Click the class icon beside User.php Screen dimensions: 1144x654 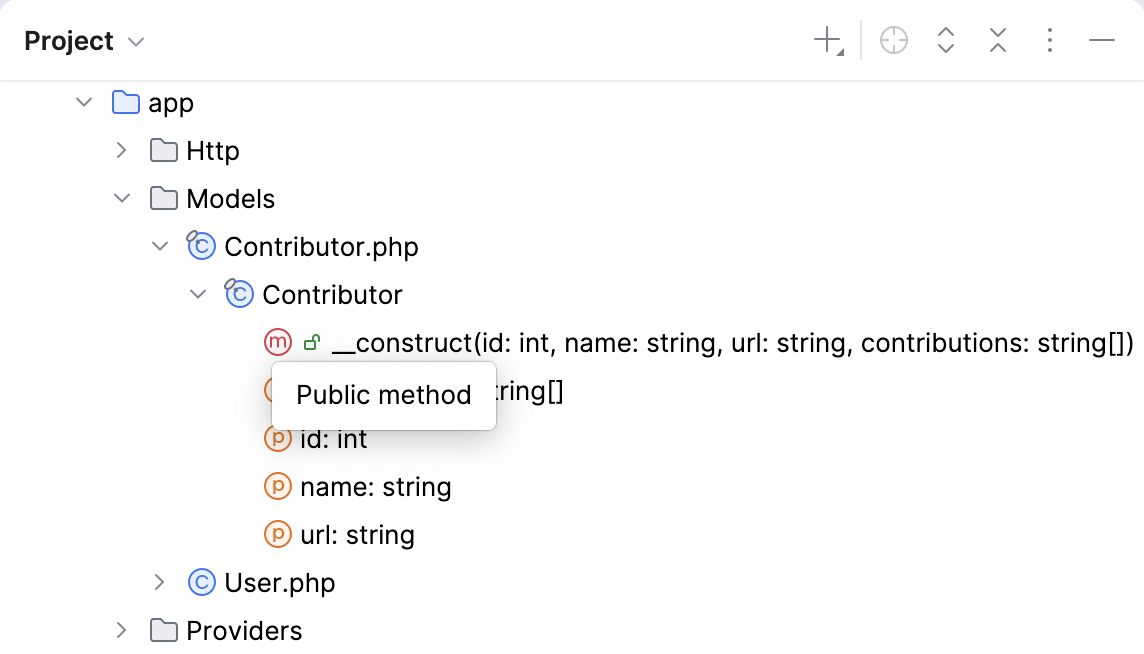point(200,582)
